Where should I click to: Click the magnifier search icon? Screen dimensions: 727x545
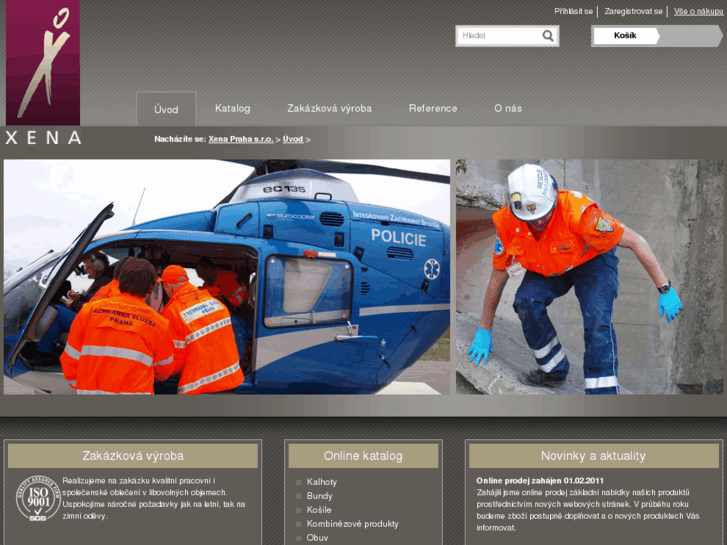click(547, 36)
